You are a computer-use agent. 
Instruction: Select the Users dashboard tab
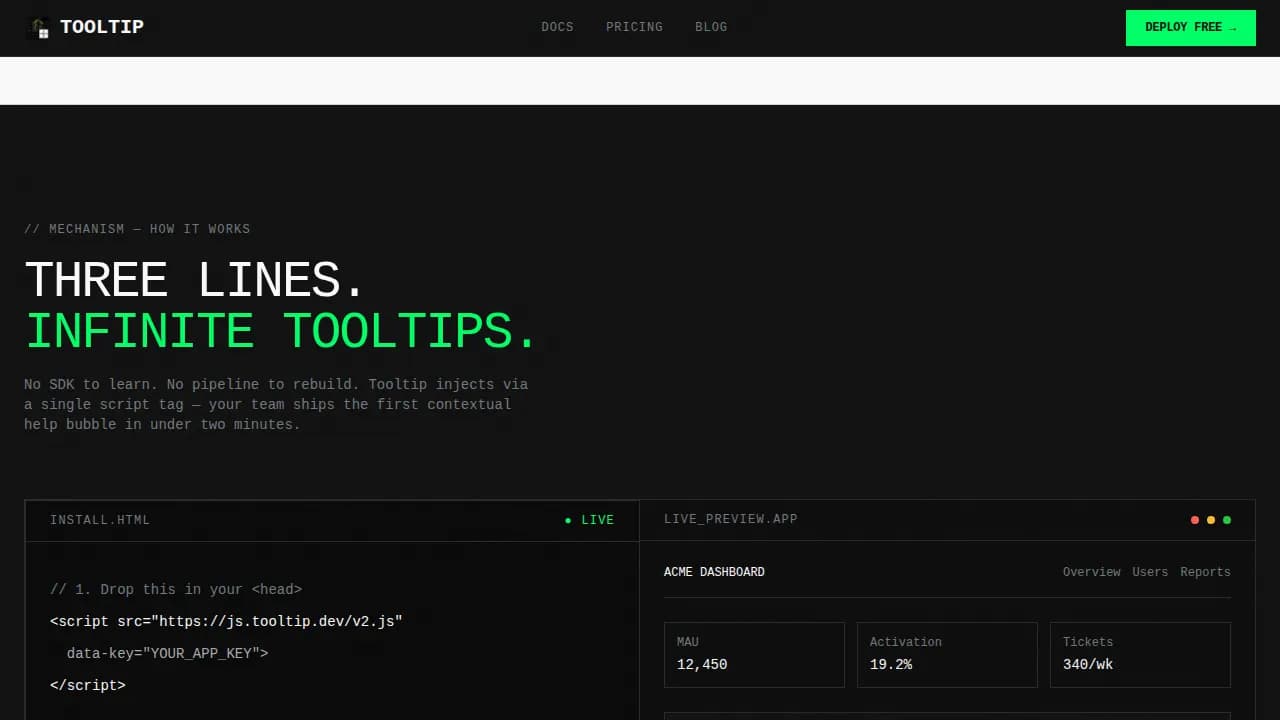click(x=1150, y=572)
